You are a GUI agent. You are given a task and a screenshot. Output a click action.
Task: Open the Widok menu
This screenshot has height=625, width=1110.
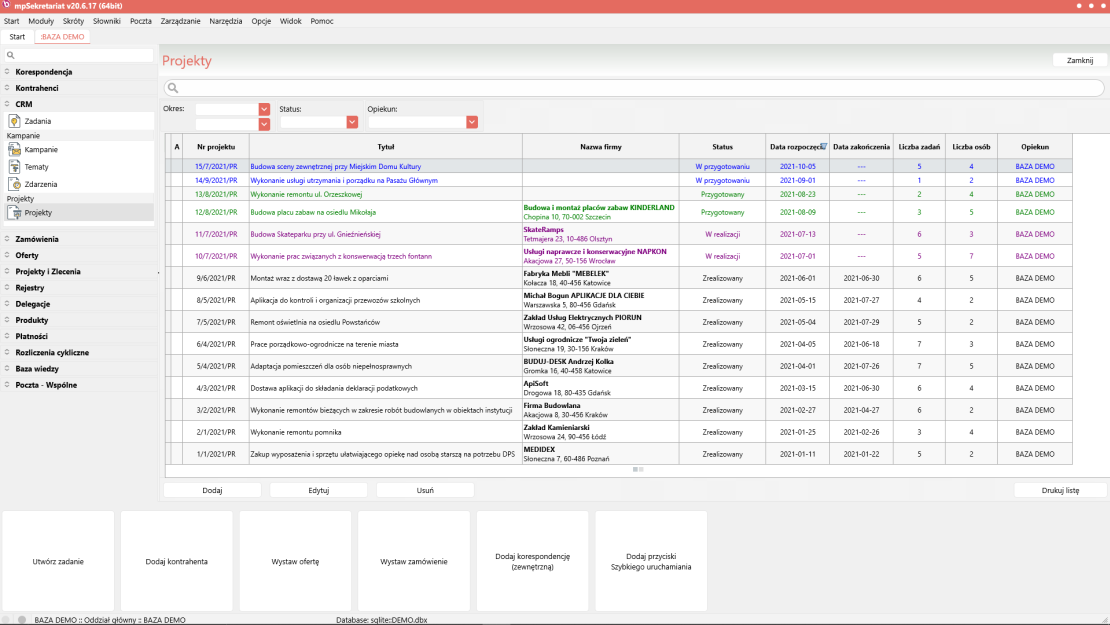pyautogui.click(x=290, y=21)
